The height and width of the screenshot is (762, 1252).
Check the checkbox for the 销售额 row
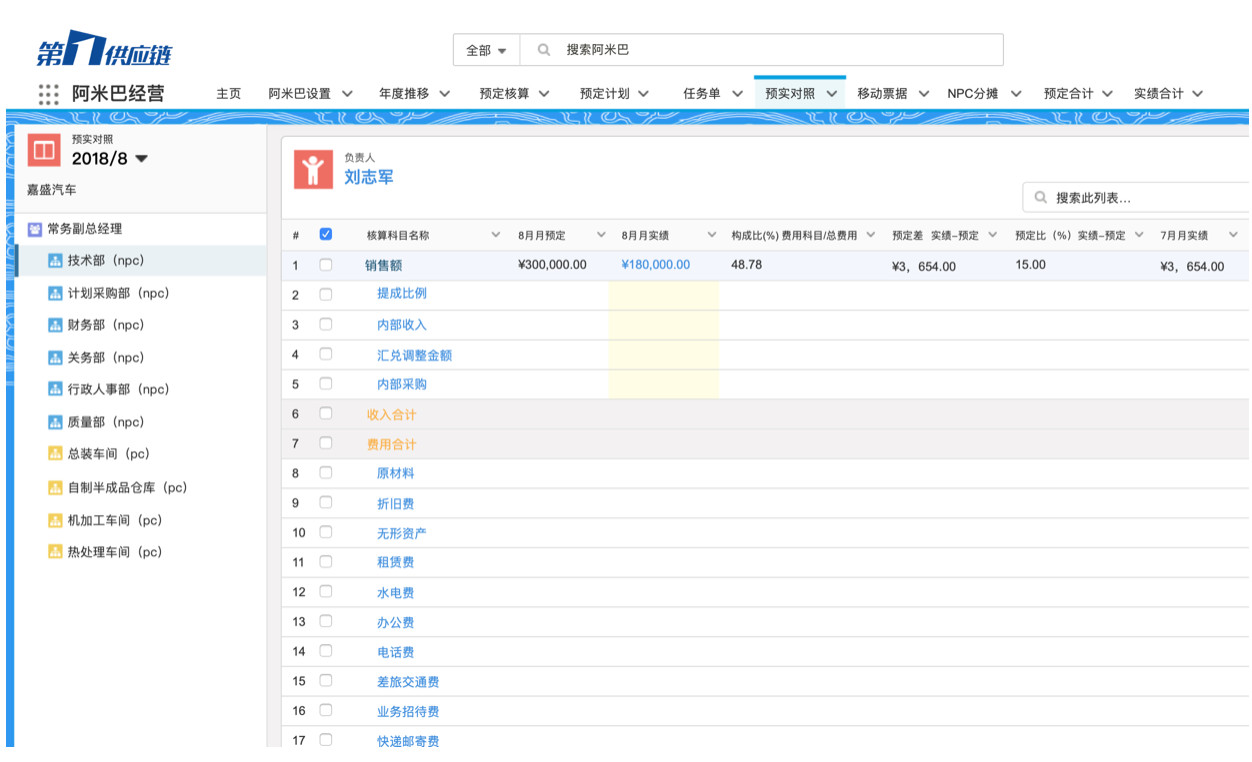325,265
